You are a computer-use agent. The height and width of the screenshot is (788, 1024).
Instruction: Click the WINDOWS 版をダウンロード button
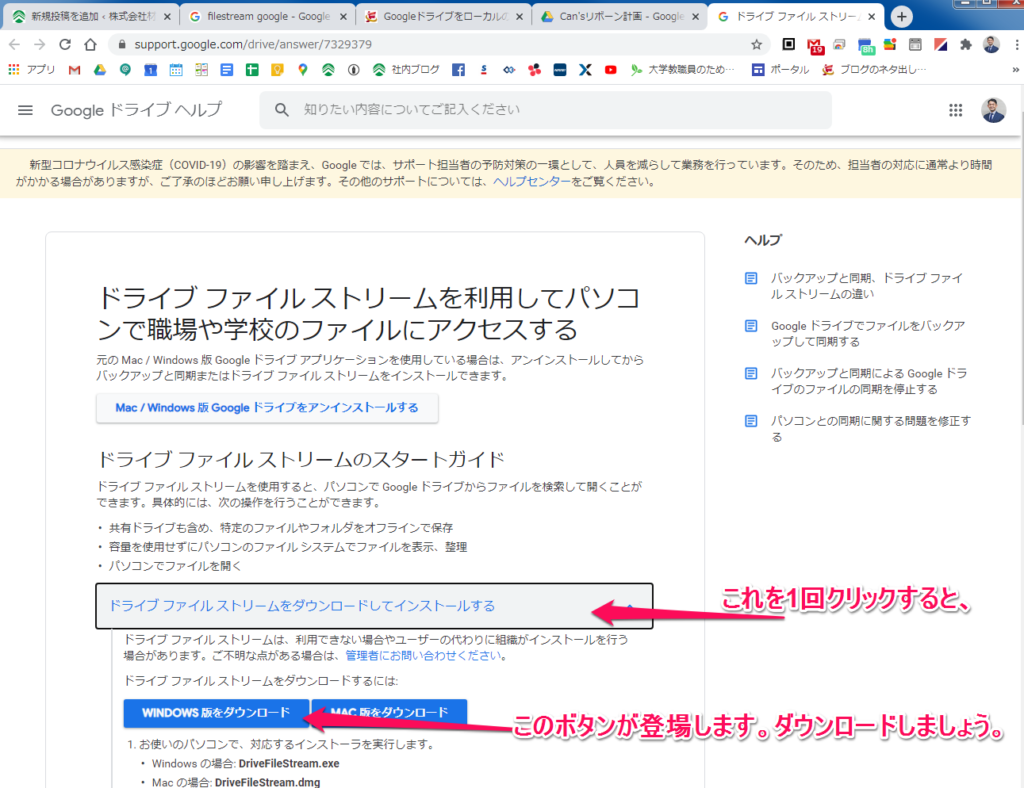(216, 712)
